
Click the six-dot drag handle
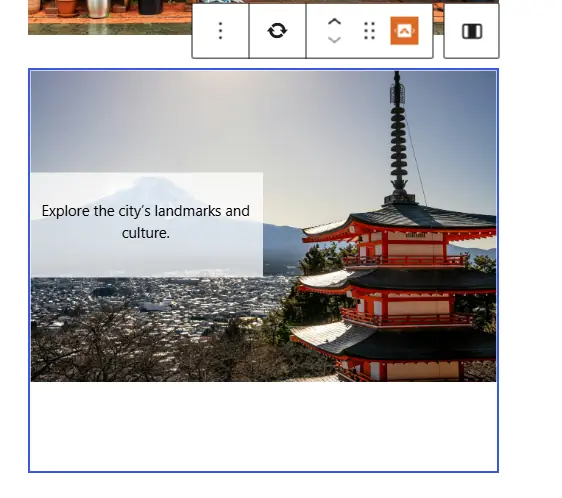pos(370,31)
